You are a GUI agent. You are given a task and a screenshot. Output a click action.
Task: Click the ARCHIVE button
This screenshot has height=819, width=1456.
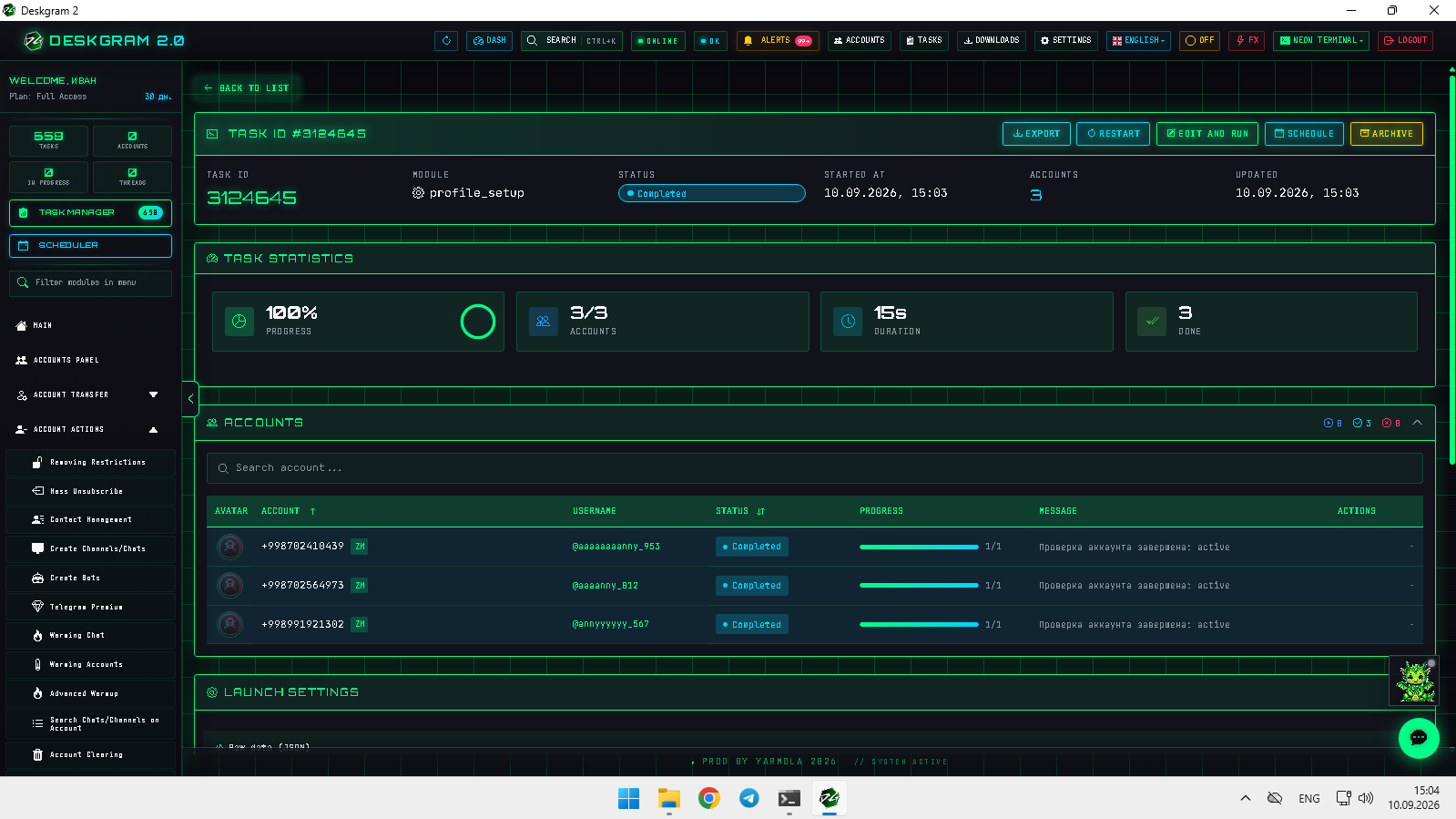click(x=1386, y=134)
